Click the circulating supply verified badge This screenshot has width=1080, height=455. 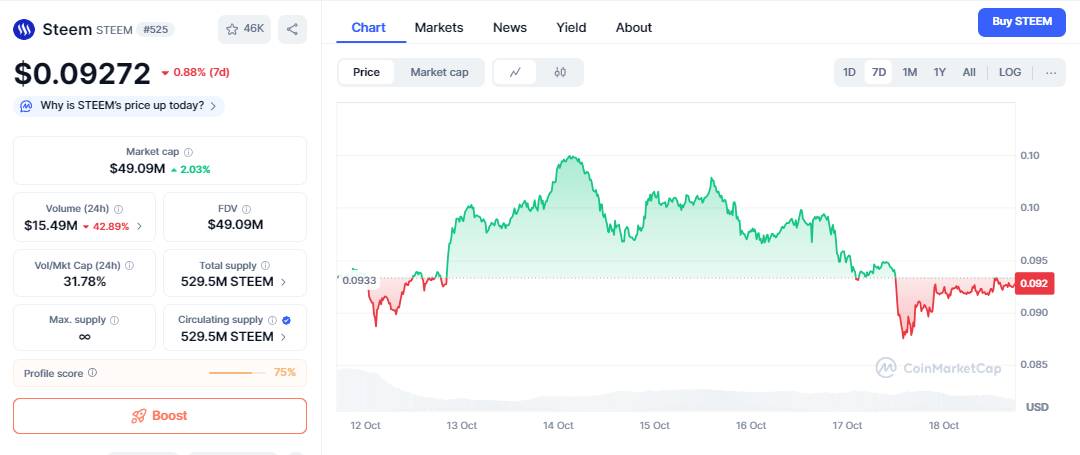coord(287,320)
